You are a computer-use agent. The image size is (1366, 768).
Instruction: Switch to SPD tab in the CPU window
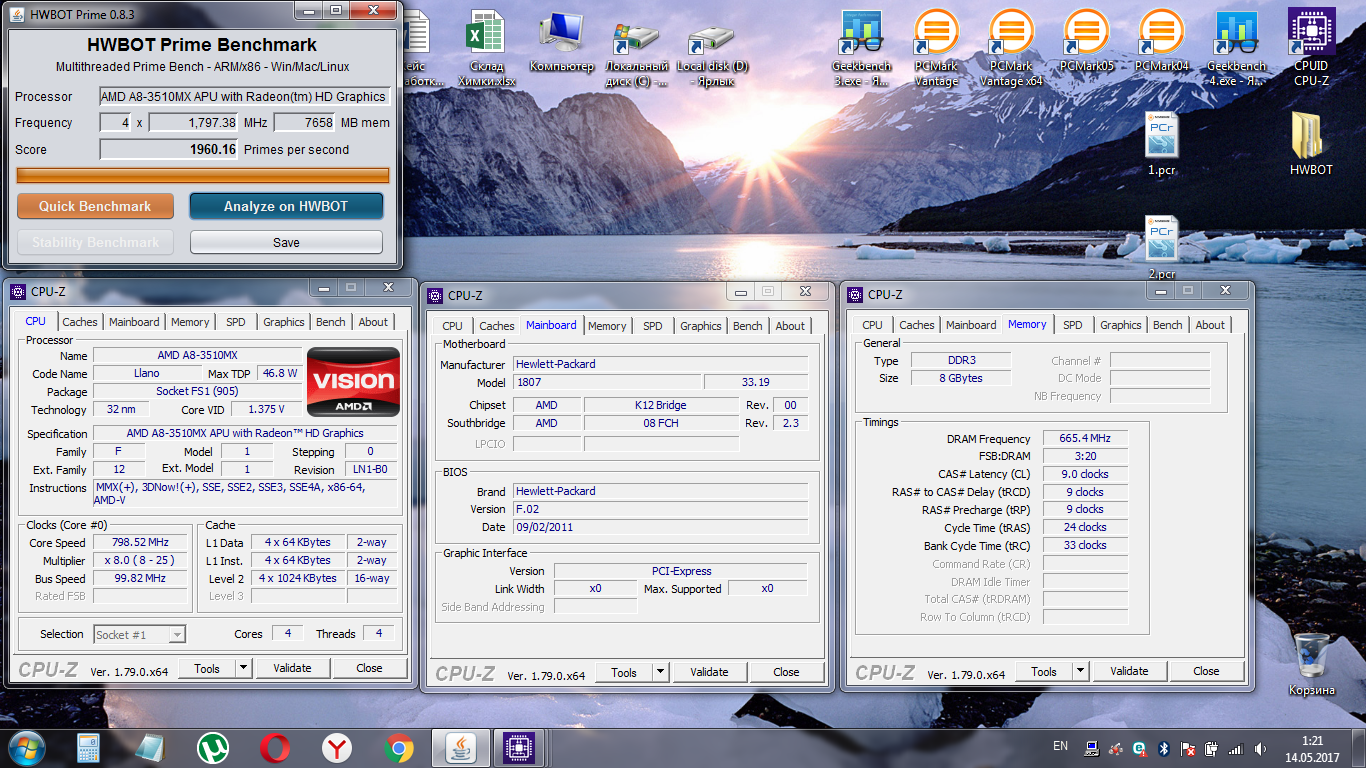click(x=235, y=322)
